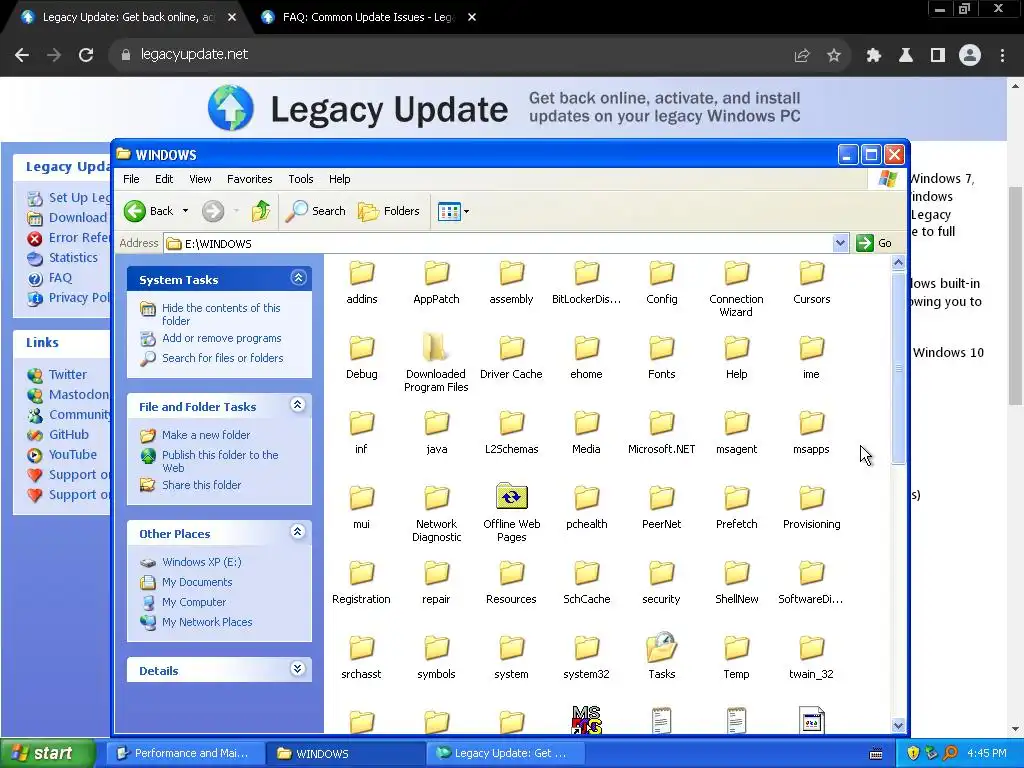
Task: Open the View menu
Action: click(x=200, y=179)
